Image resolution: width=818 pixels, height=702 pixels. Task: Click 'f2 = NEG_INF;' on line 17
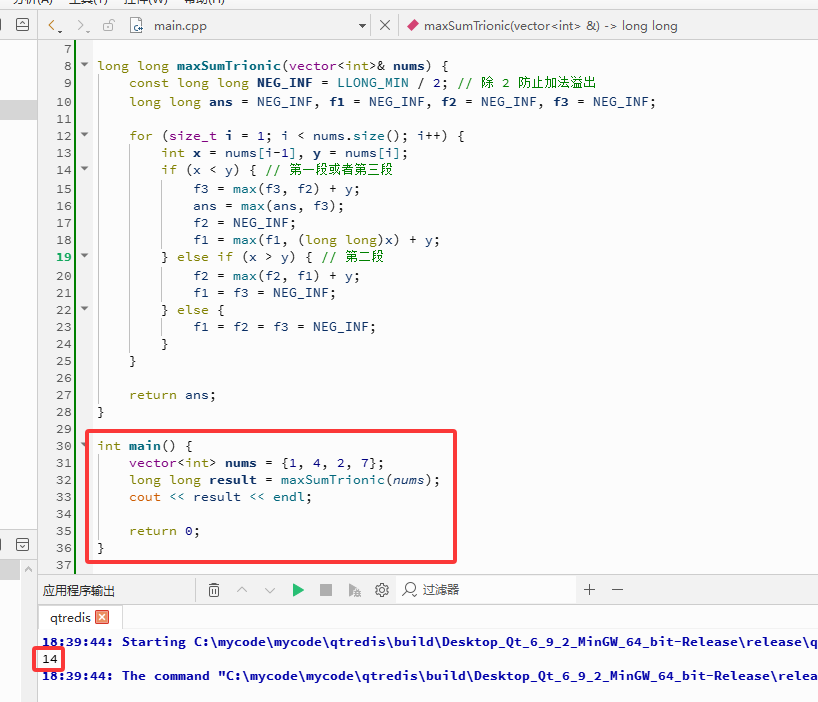244,223
